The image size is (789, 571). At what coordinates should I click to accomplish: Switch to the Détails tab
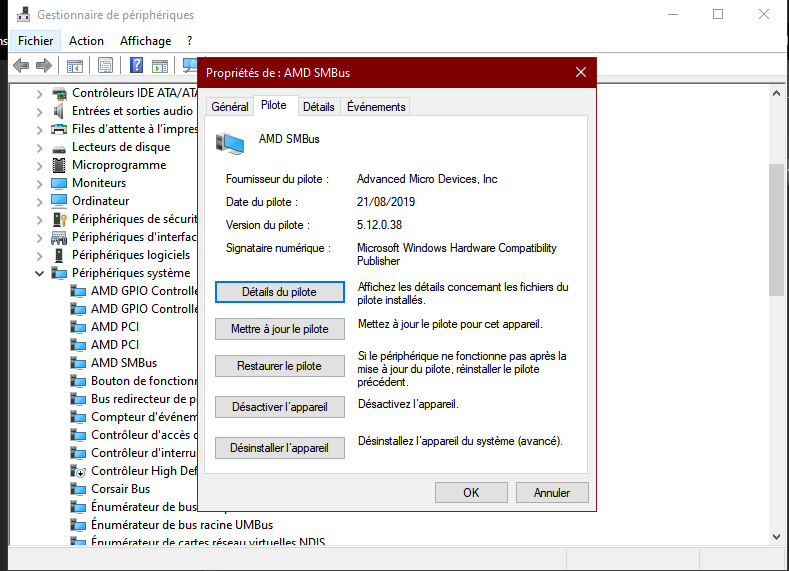pyautogui.click(x=319, y=107)
